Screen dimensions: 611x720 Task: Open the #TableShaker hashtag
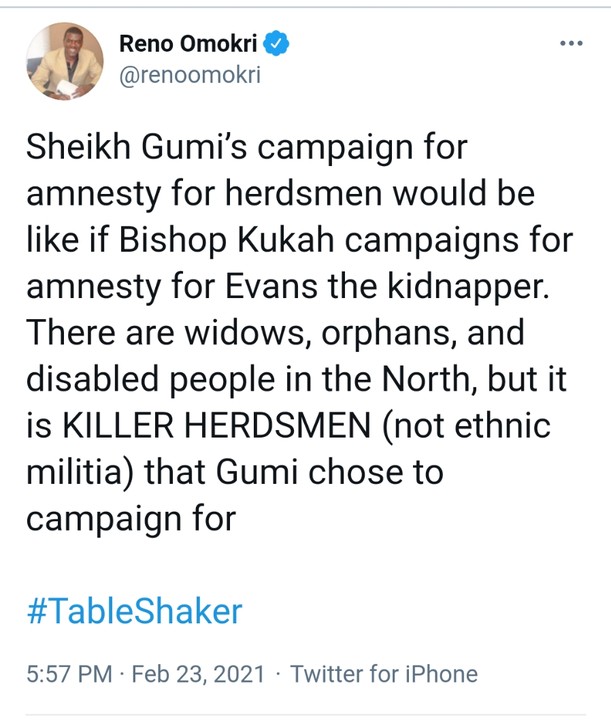coord(132,609)
